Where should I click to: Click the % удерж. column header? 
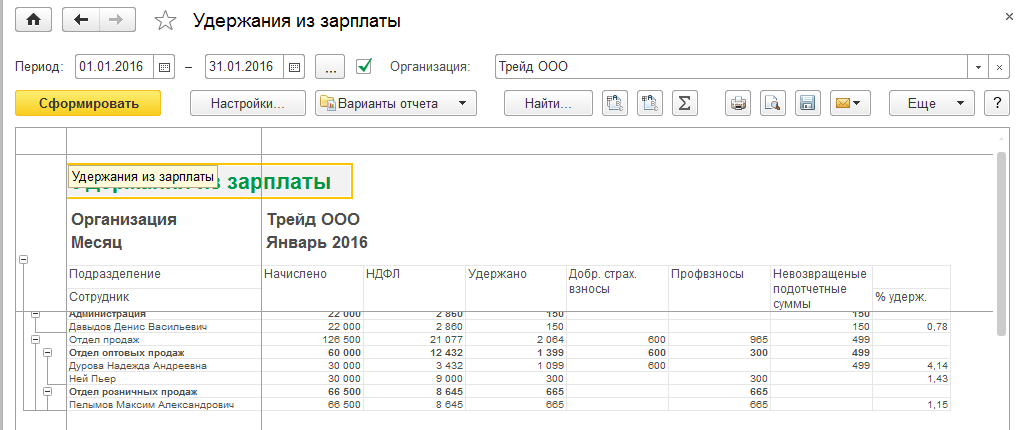point(911,298)
